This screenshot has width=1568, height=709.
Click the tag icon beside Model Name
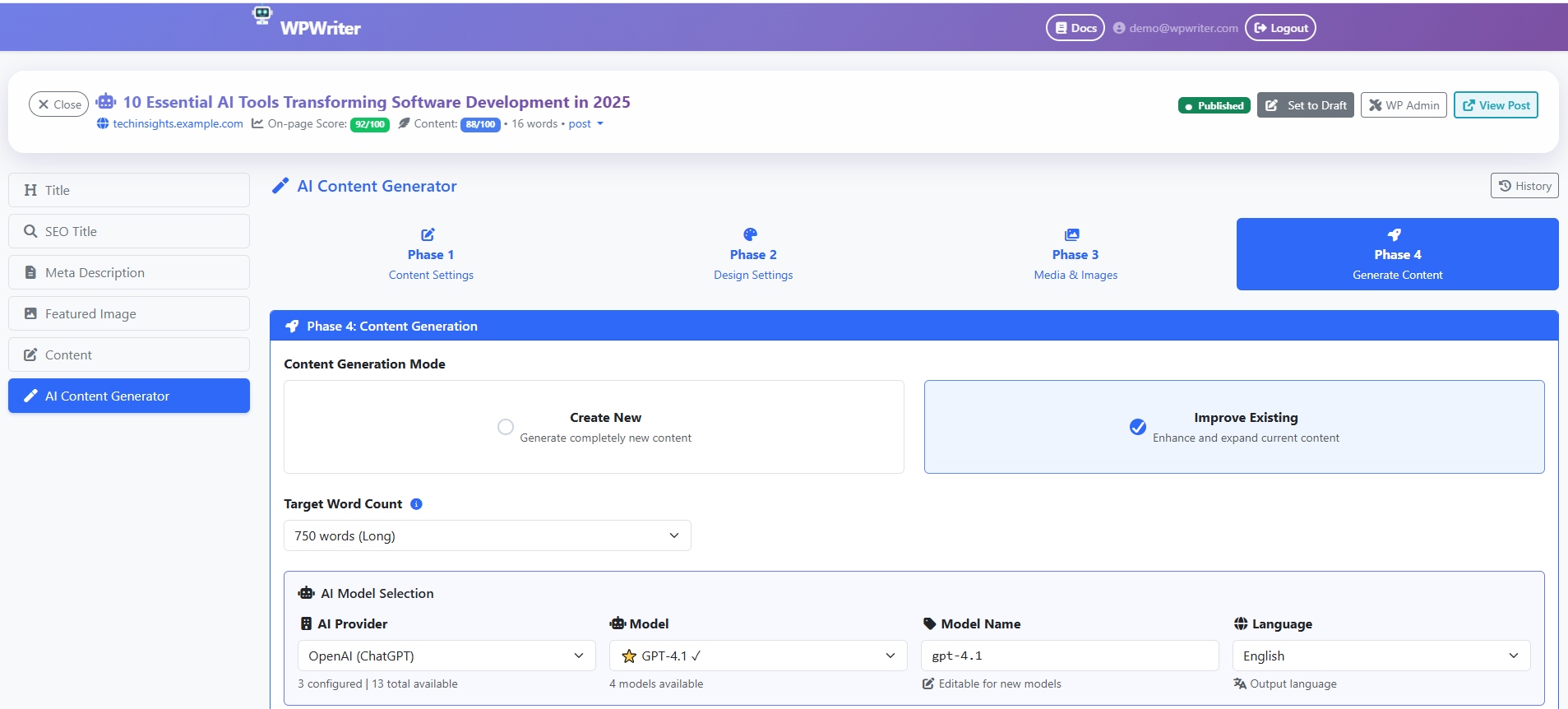click(x=930, y=623)
